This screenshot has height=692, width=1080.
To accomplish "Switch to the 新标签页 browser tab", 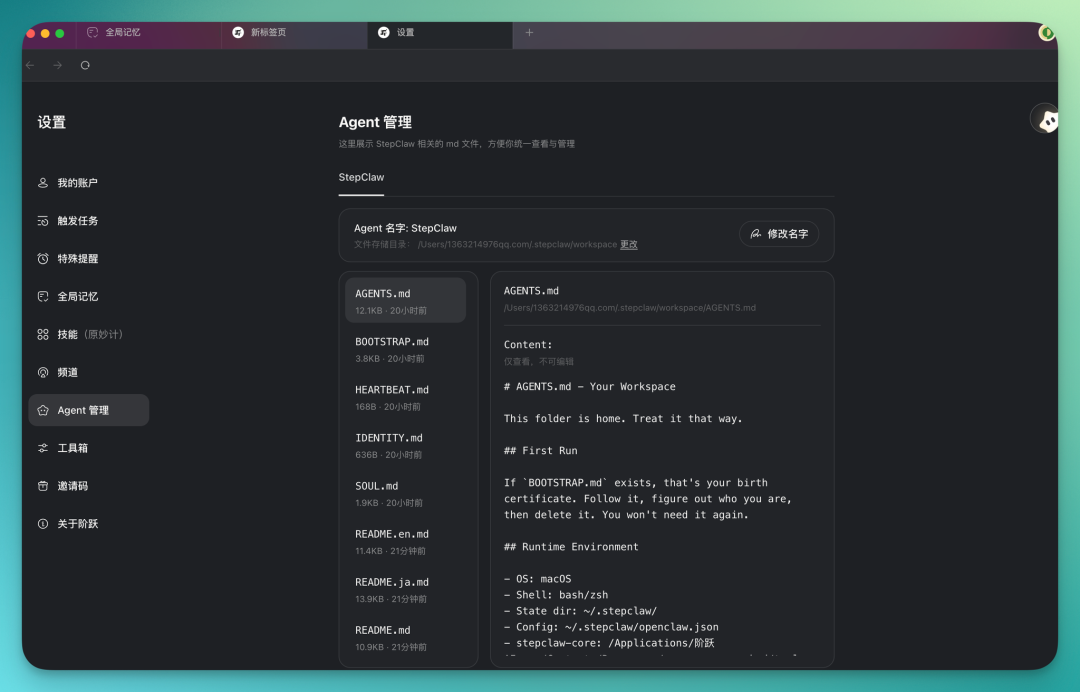I will [295, 32].
